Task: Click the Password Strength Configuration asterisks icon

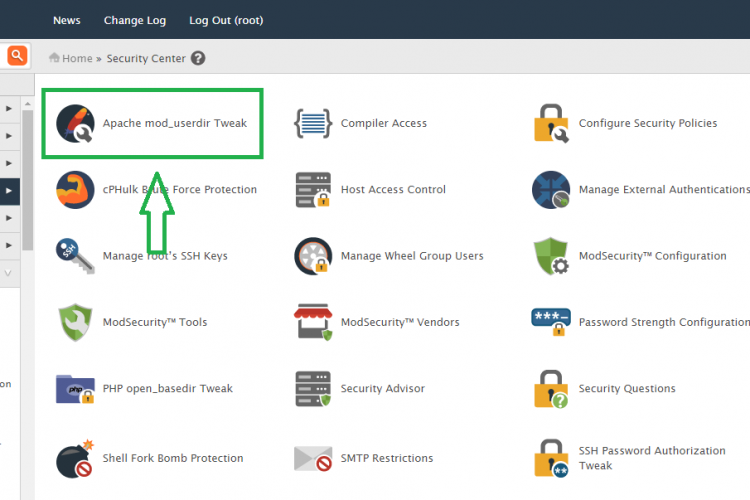Action: pyautogui.click(x=551, y=322)
